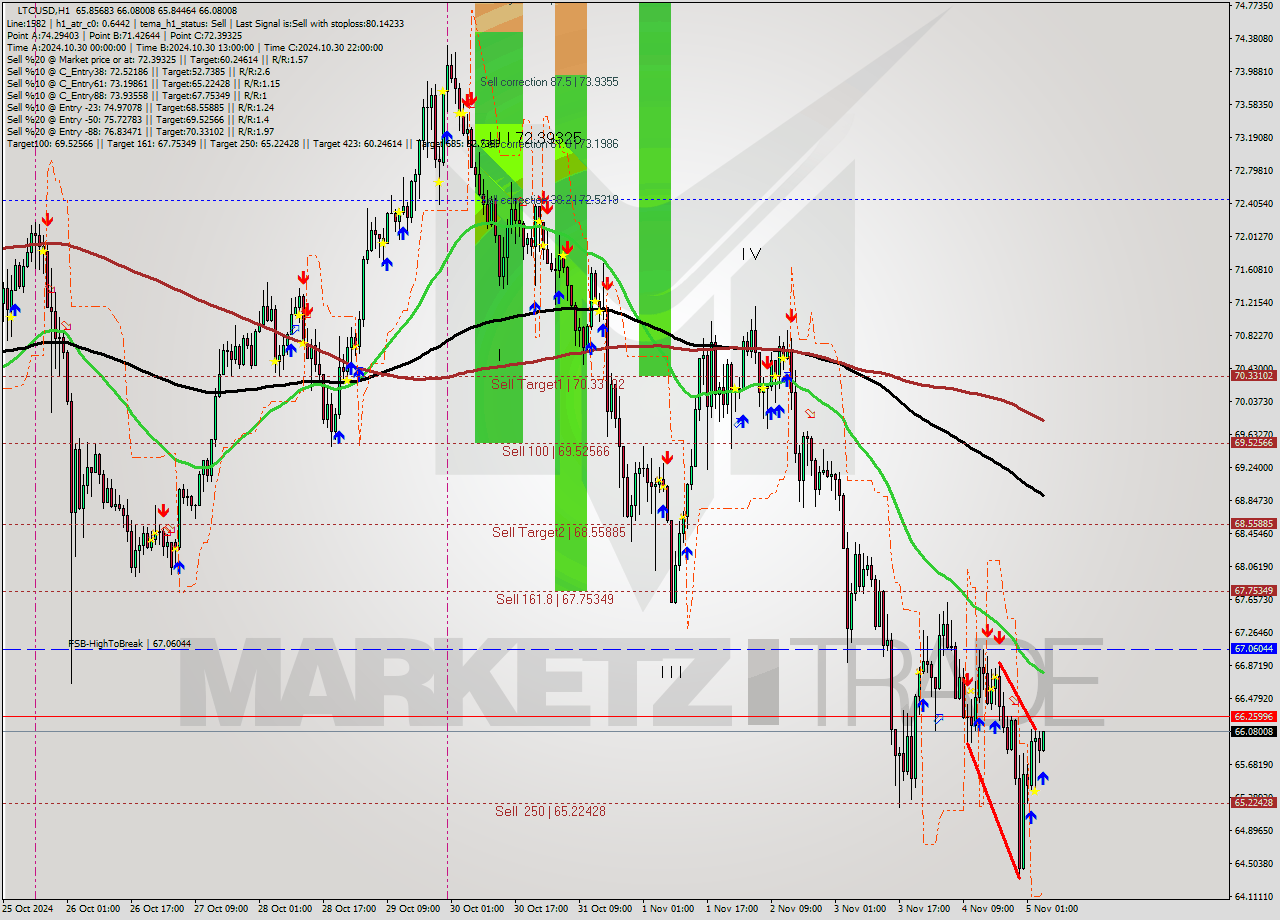1280x920 pixels.
Task: Click the 'Sell 100 | 69.52566' chart label
Action: coord(556,451)
